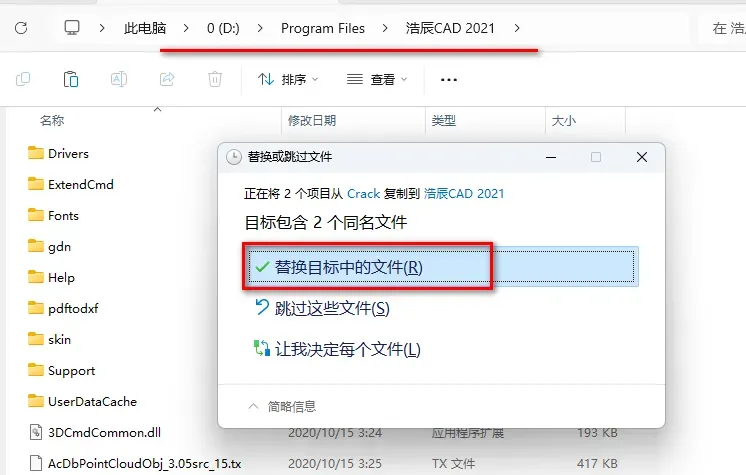Viewport: 746px width, 475px height.
Task: Expand the chevron after 此电脑
Action: pyautogui.click(x=186, y=29)
